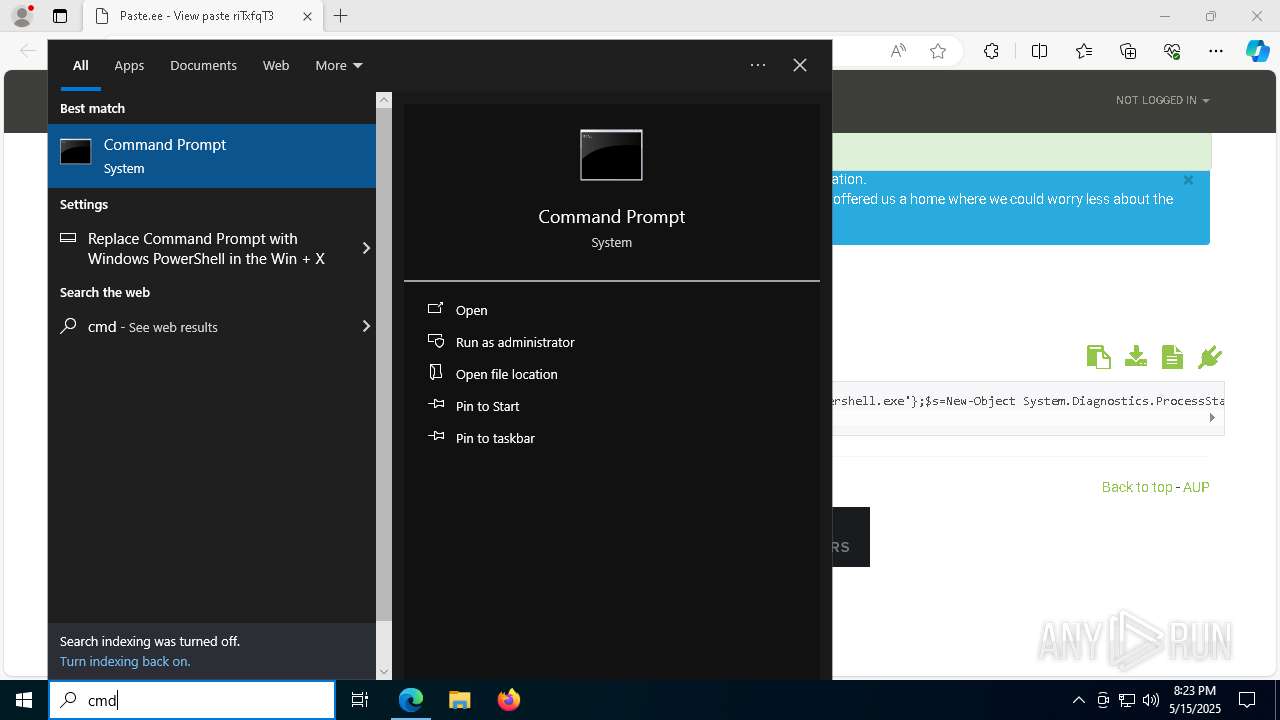Switch to the Apps search tab

129,65
